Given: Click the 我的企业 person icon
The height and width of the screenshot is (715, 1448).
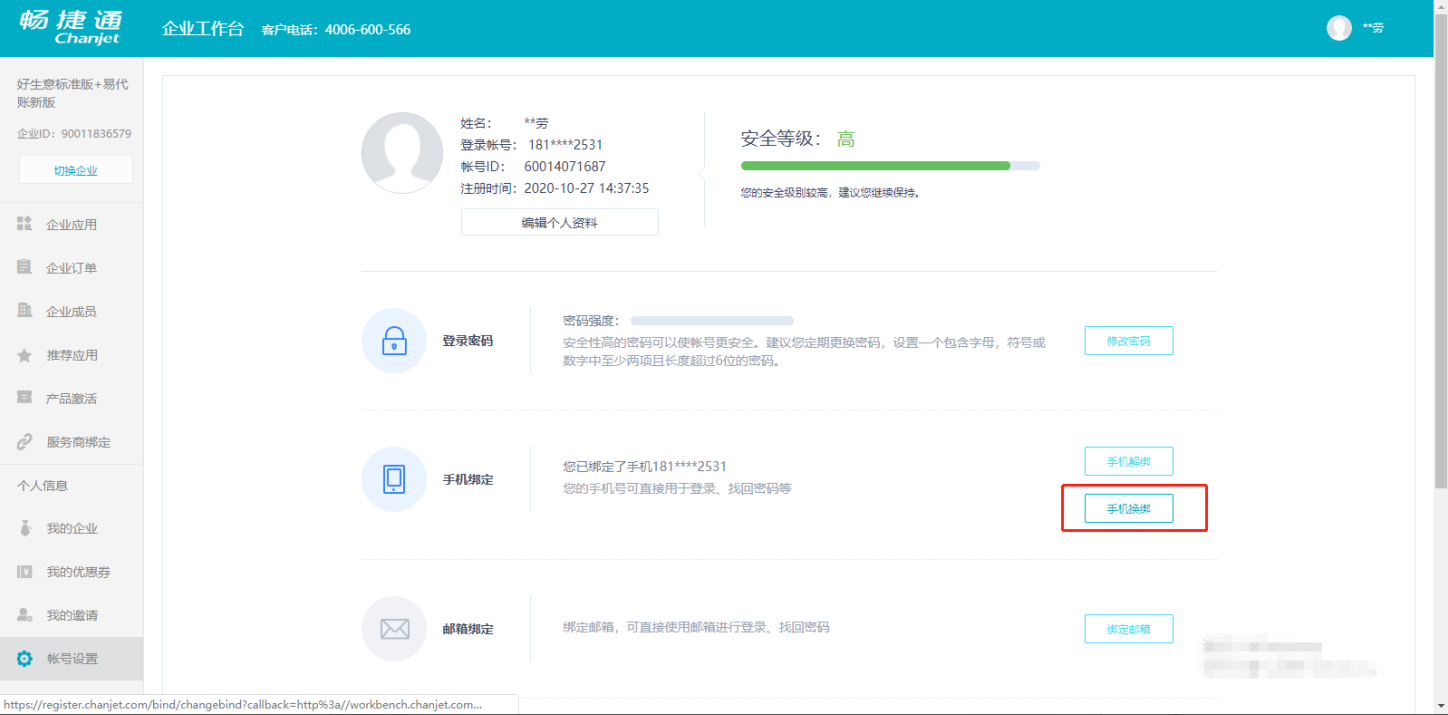Looking at the screenshot, I should point(25,528).
